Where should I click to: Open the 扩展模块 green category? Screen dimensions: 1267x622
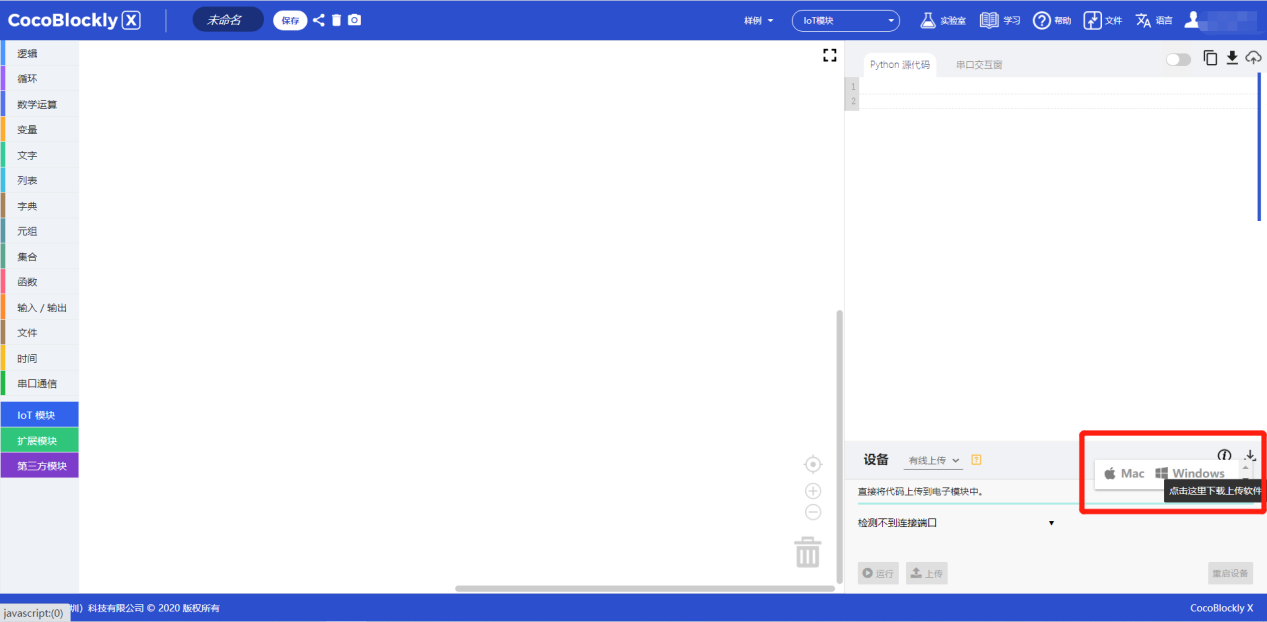38,440
